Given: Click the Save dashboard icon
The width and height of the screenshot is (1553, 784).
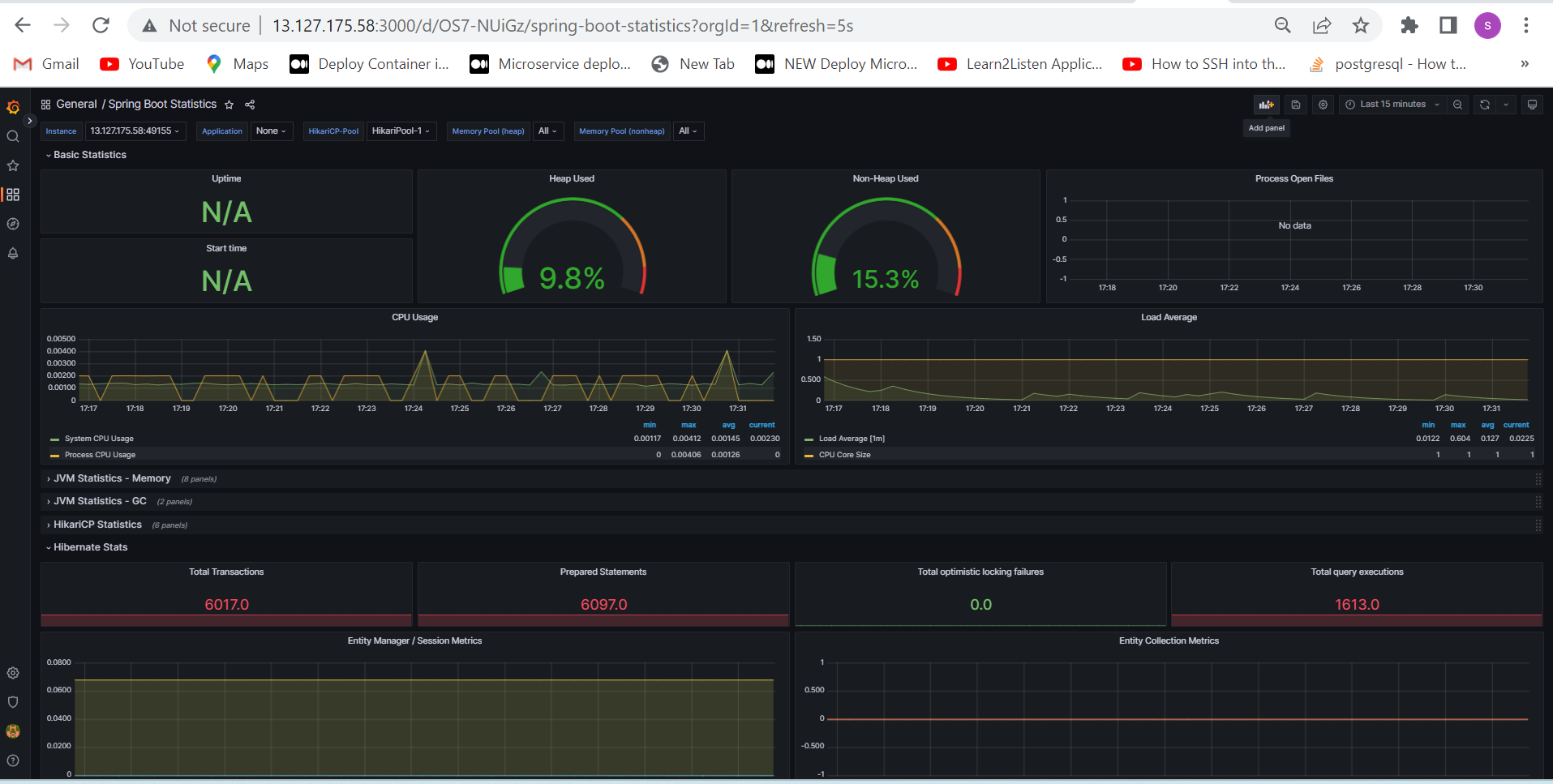Looking at the screenshot, I should click(1296, 105).
